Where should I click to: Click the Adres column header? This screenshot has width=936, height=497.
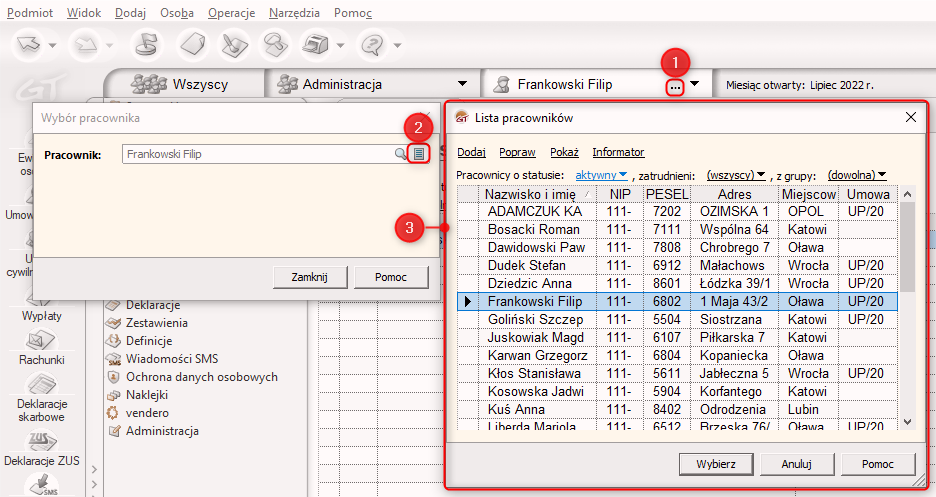pos(734,194)
